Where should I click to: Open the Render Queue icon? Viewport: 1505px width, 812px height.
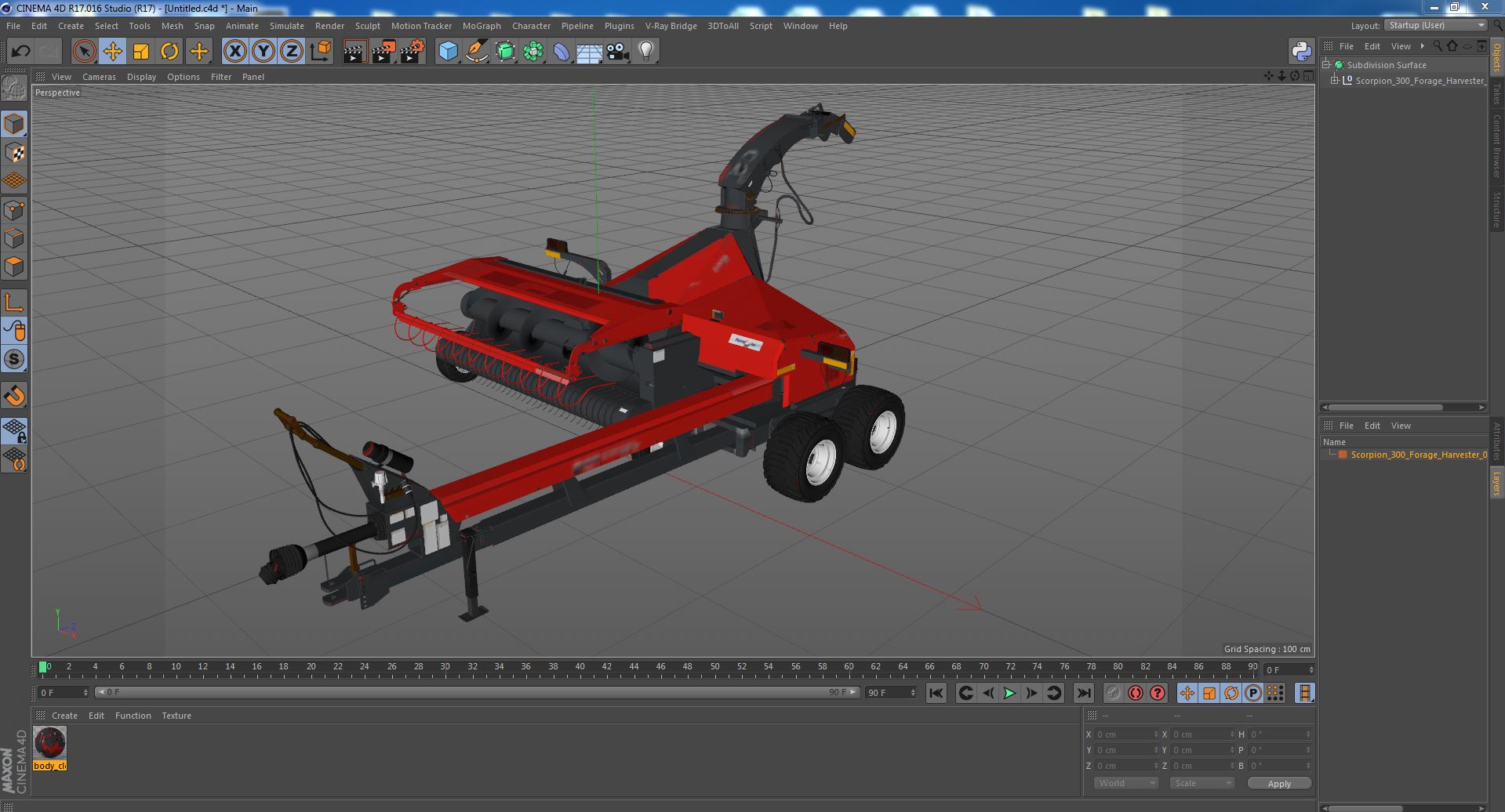384,52
